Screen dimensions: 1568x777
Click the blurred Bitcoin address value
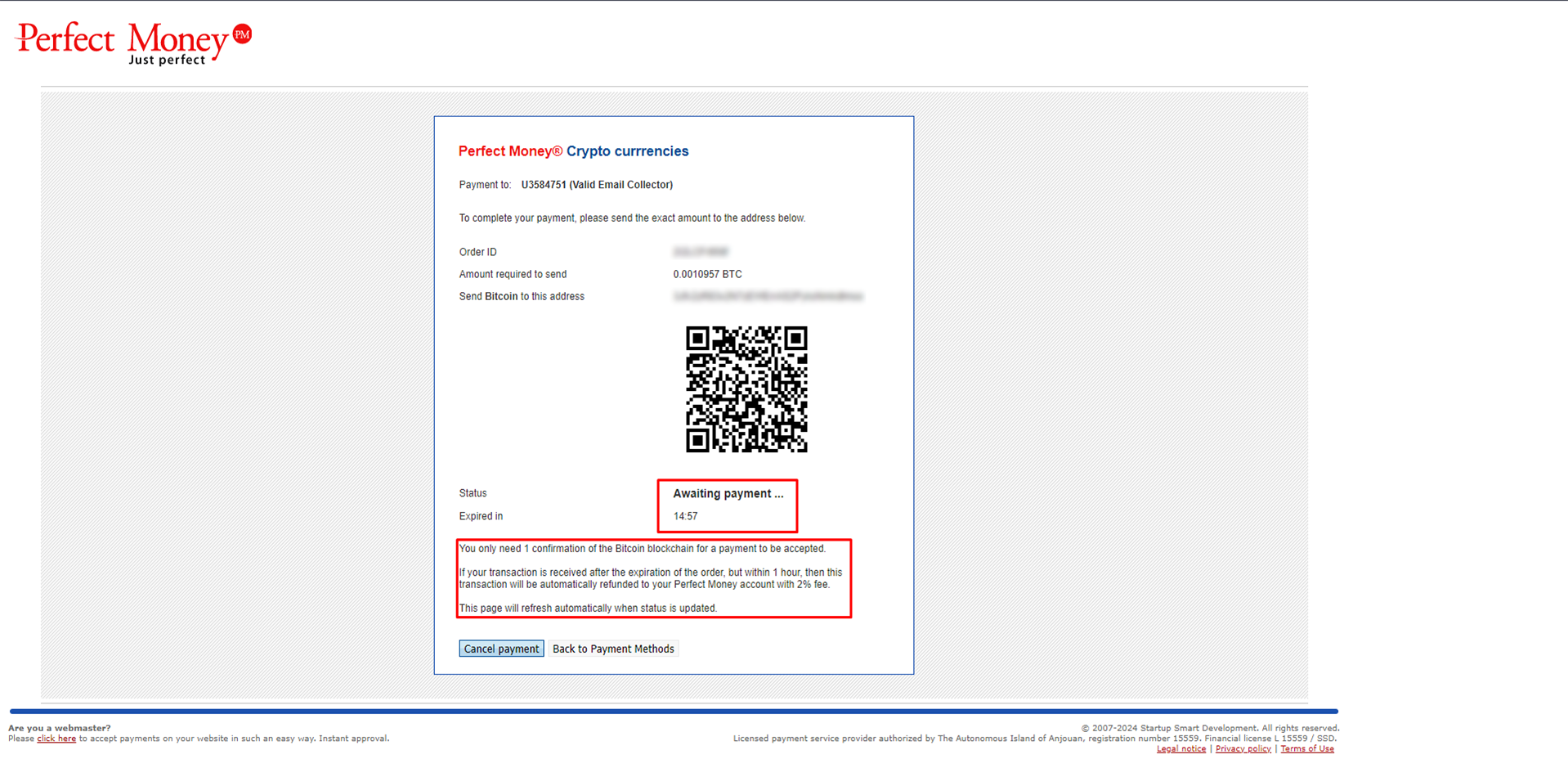tap(768, 296)
